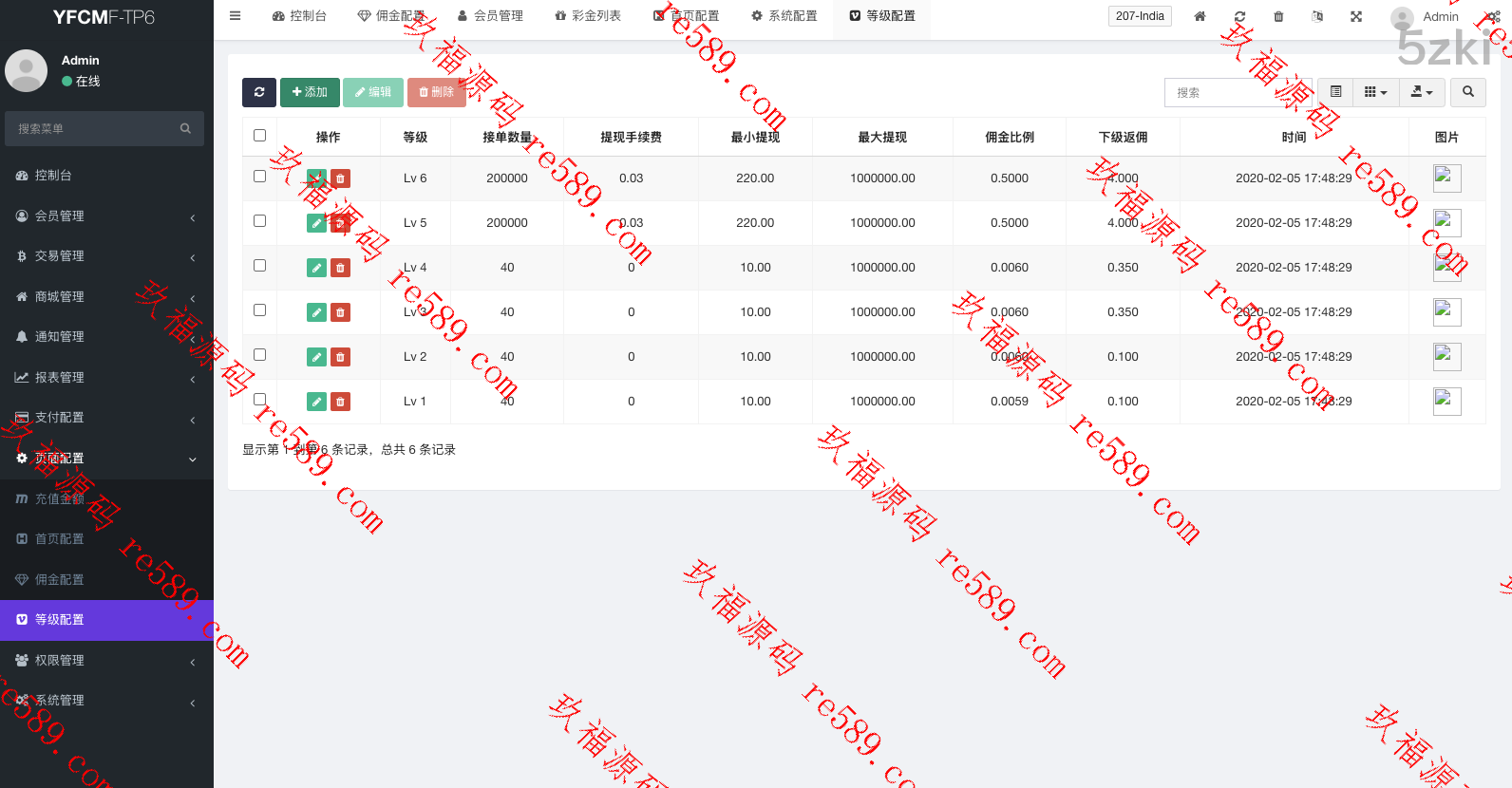The height and width of the screenshot is (788, 1512).
Task: Toggle the sidebar with the hamburger icon
Action: [236, 16]
